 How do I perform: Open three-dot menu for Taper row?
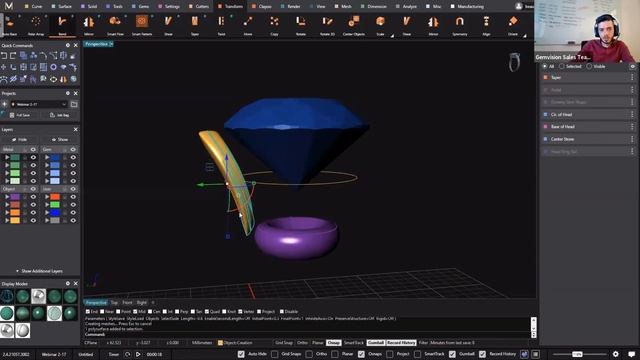[x=632, y=77]
